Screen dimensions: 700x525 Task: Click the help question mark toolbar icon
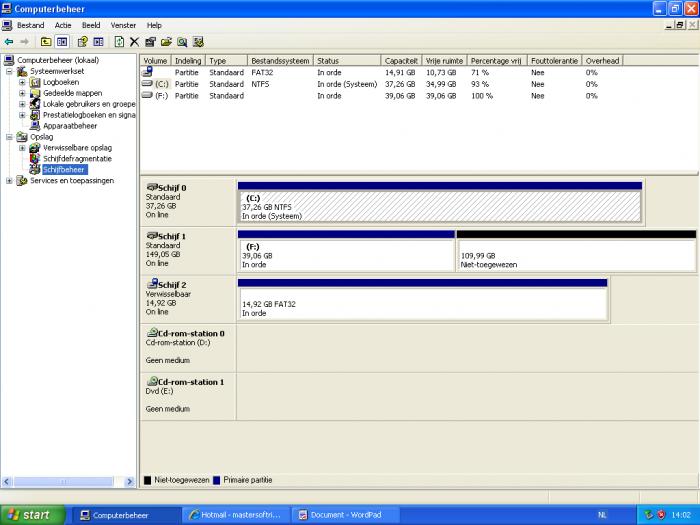click(x=82, y=42)
